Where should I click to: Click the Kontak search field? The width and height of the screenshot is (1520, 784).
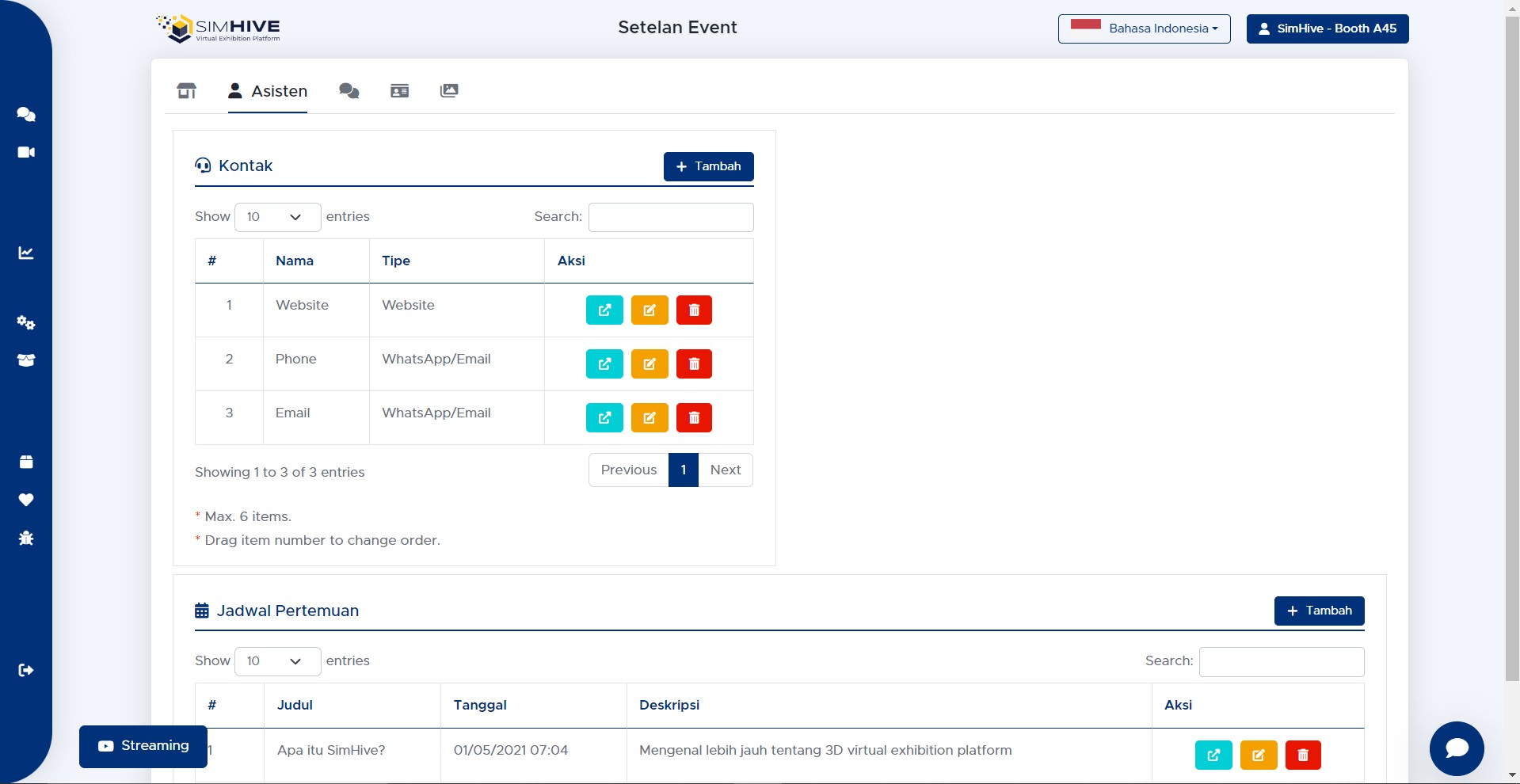(x=671, y=217)
